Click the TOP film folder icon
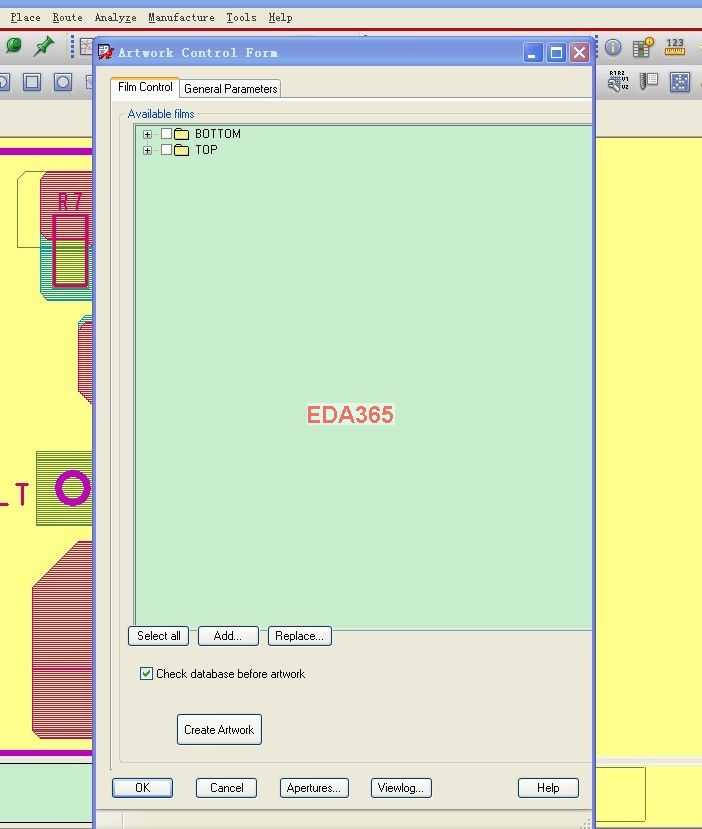Viewport: 702px width, 829px height. (x=181, y=150)
